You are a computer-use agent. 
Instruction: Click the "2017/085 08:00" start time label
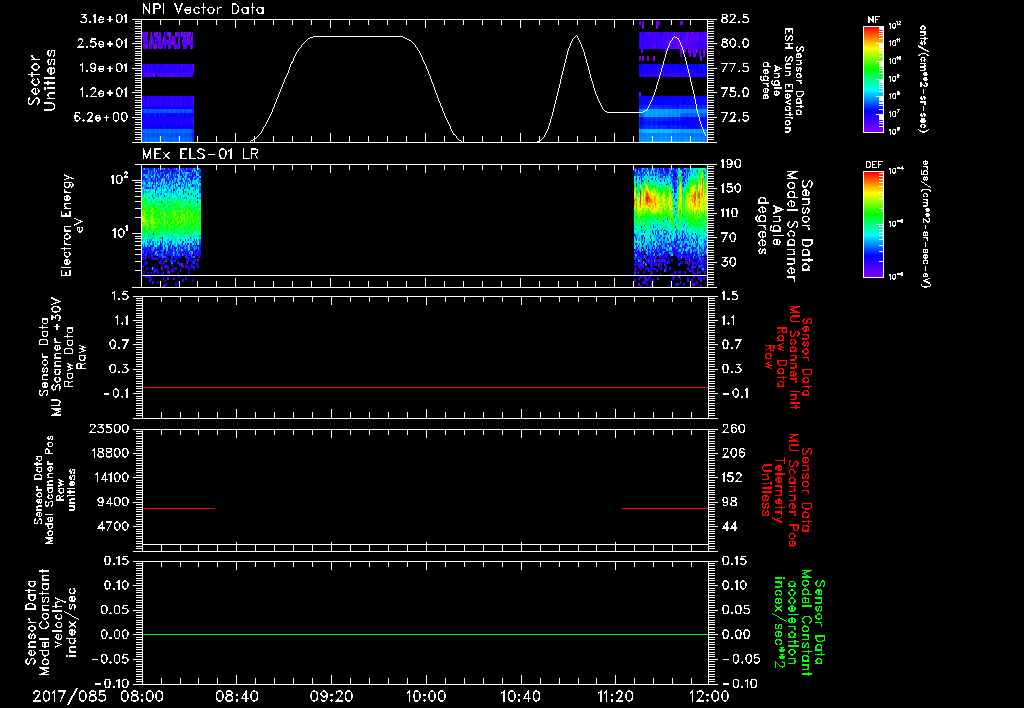tap(97, 696)
